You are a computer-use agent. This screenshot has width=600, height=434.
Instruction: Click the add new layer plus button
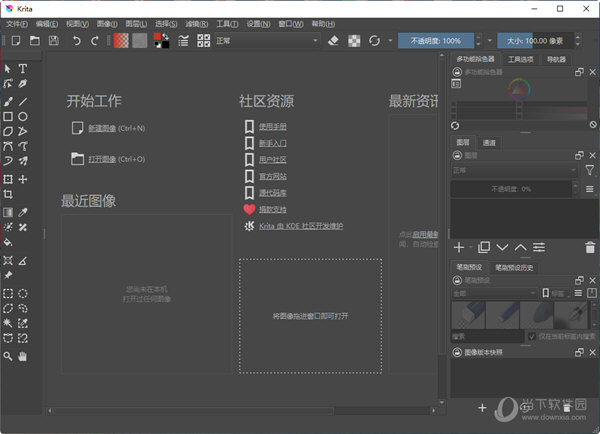point(459,248)
